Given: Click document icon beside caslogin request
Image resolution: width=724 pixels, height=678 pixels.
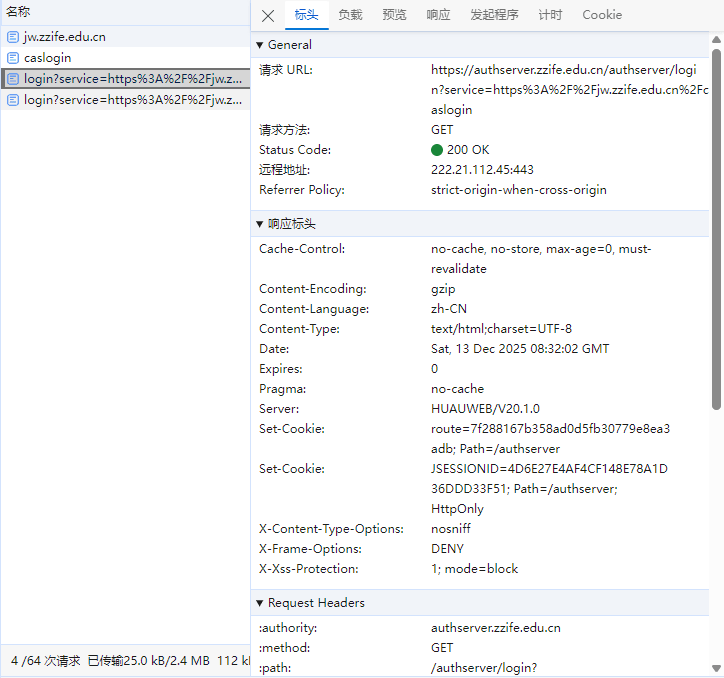Looking at the screenshot, I should point(13,58).
